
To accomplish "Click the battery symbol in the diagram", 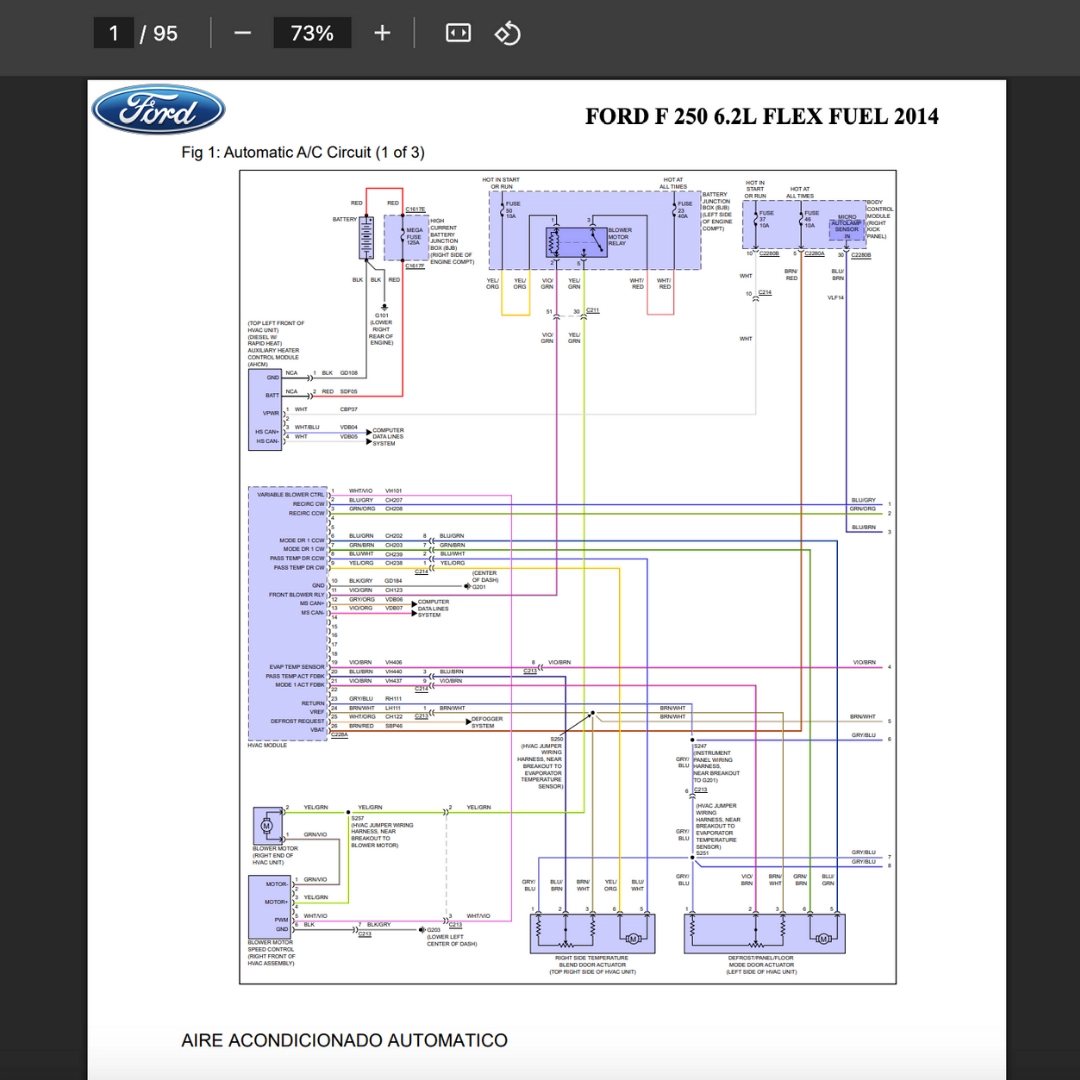I will tap(366, 238).
